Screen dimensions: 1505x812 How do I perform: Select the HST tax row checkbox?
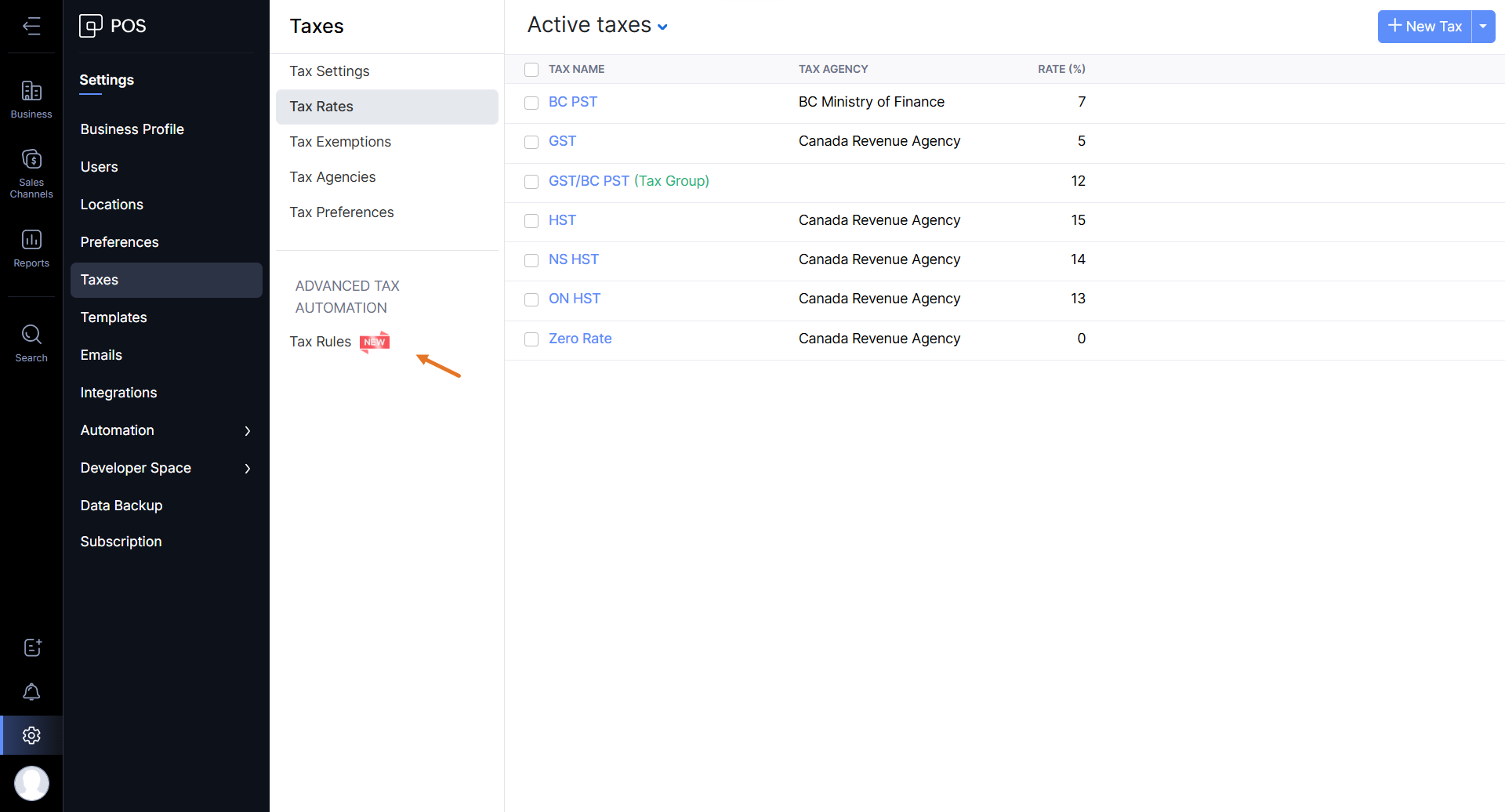coord(531,221)
